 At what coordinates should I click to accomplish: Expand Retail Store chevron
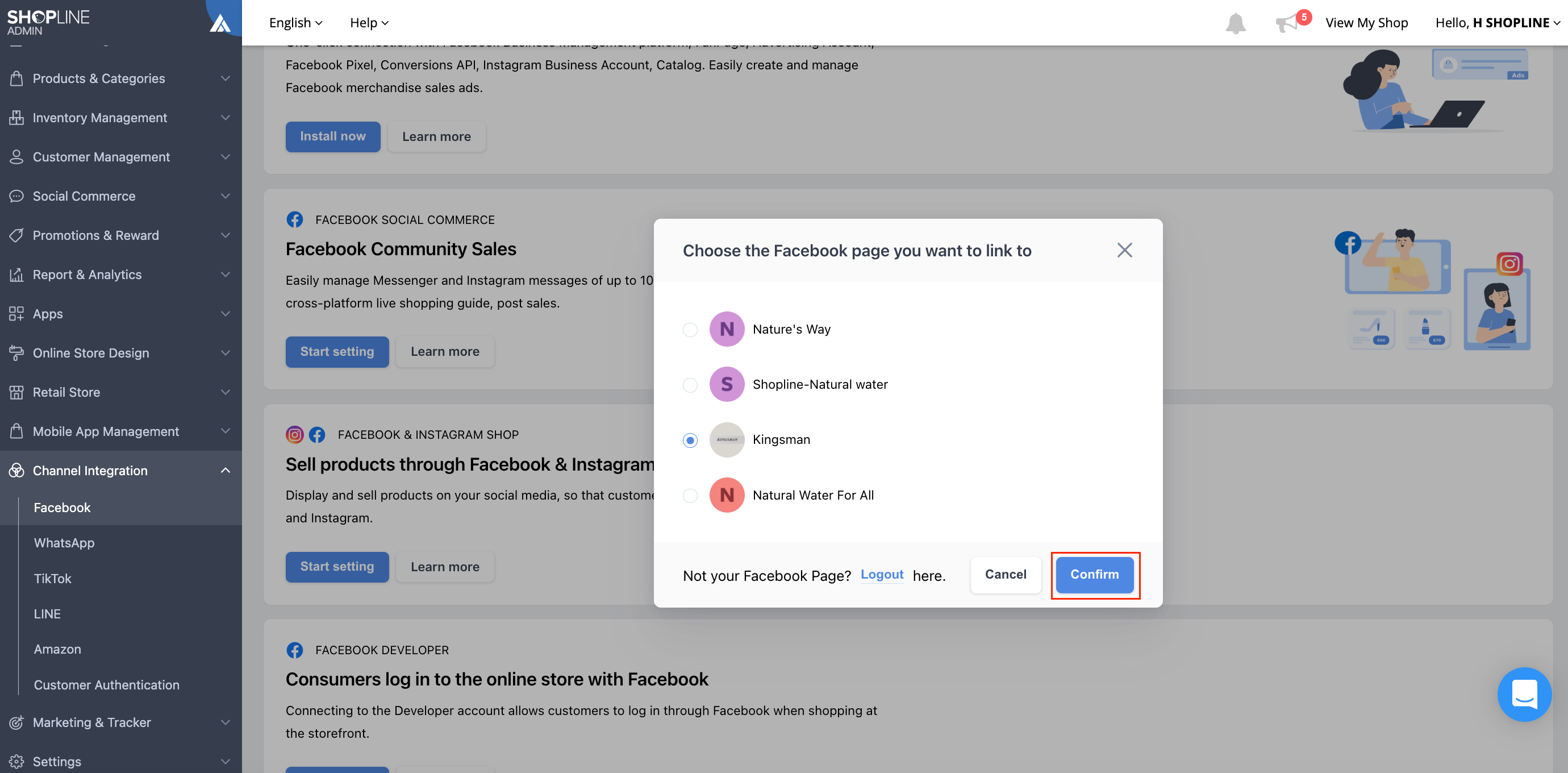225,392
